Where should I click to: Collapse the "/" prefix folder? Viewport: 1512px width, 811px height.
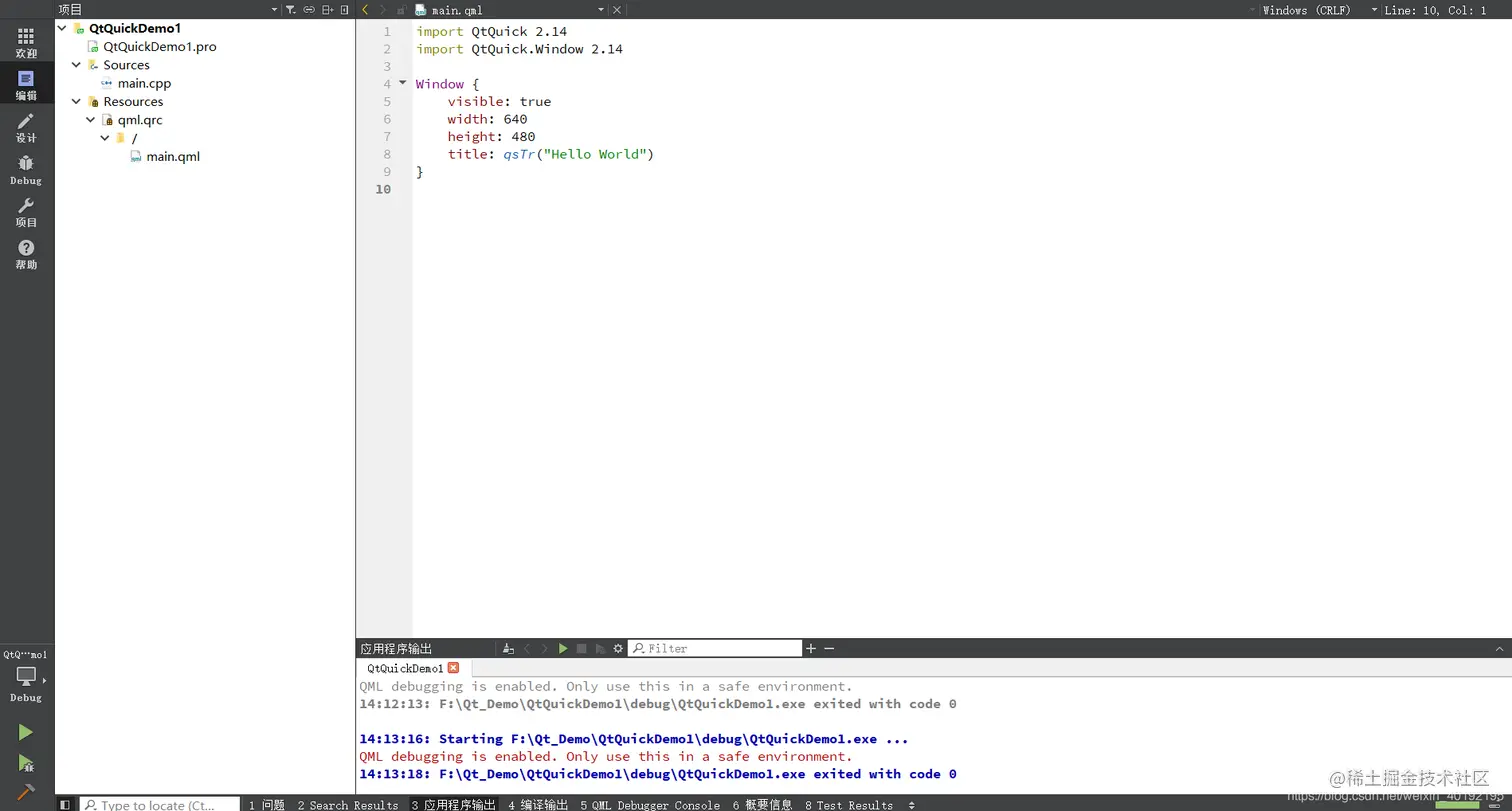coord(105,138)
